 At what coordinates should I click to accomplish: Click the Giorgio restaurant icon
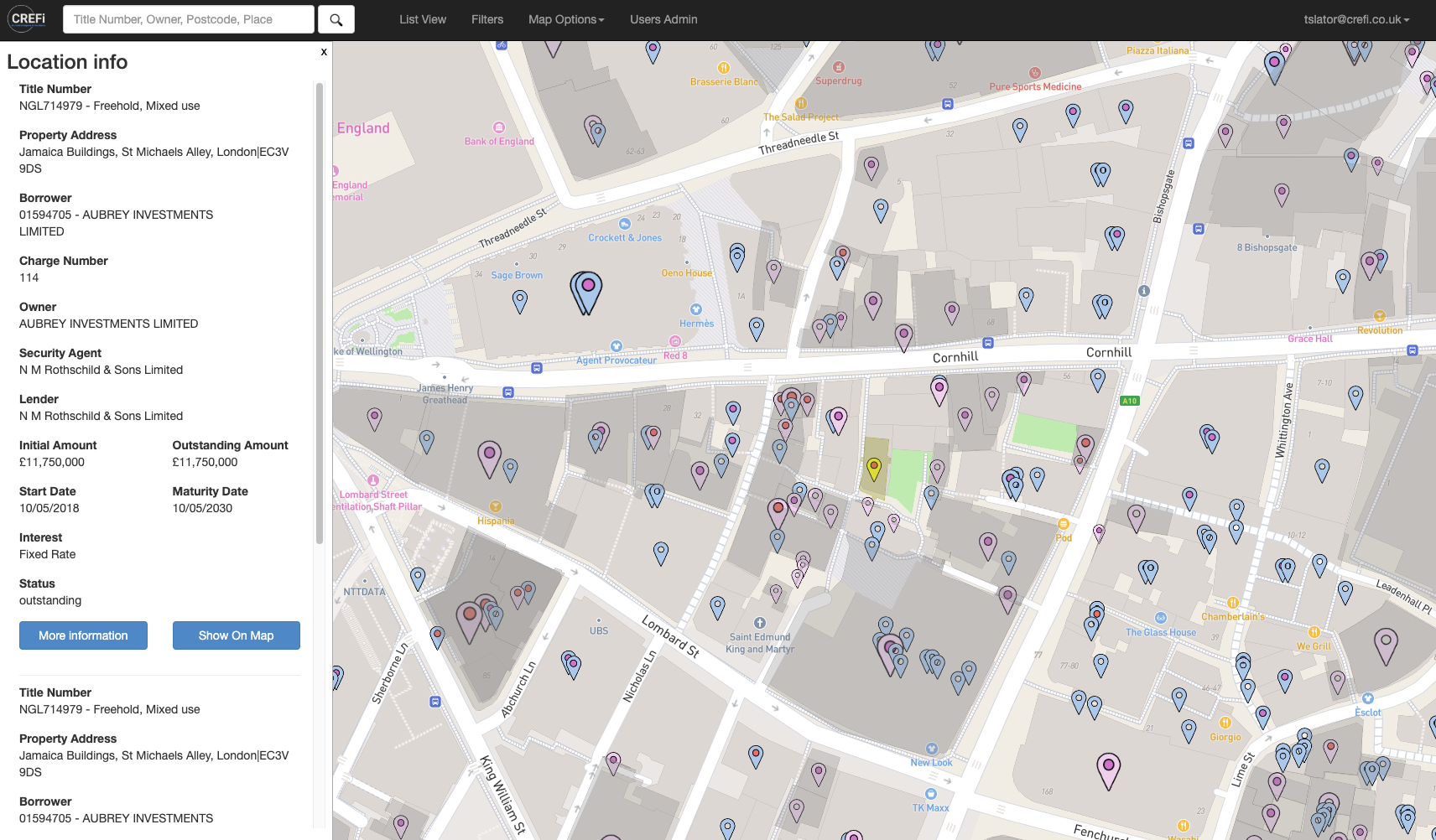pos(1225,723)
